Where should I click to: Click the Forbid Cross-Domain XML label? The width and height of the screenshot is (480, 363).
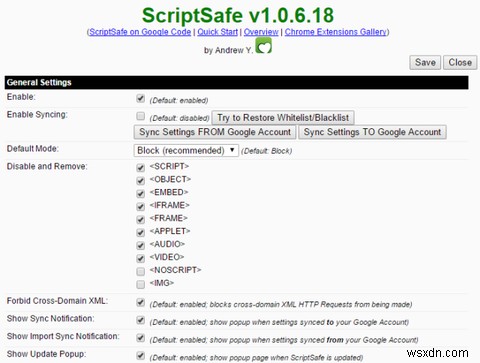click(57, 301)
